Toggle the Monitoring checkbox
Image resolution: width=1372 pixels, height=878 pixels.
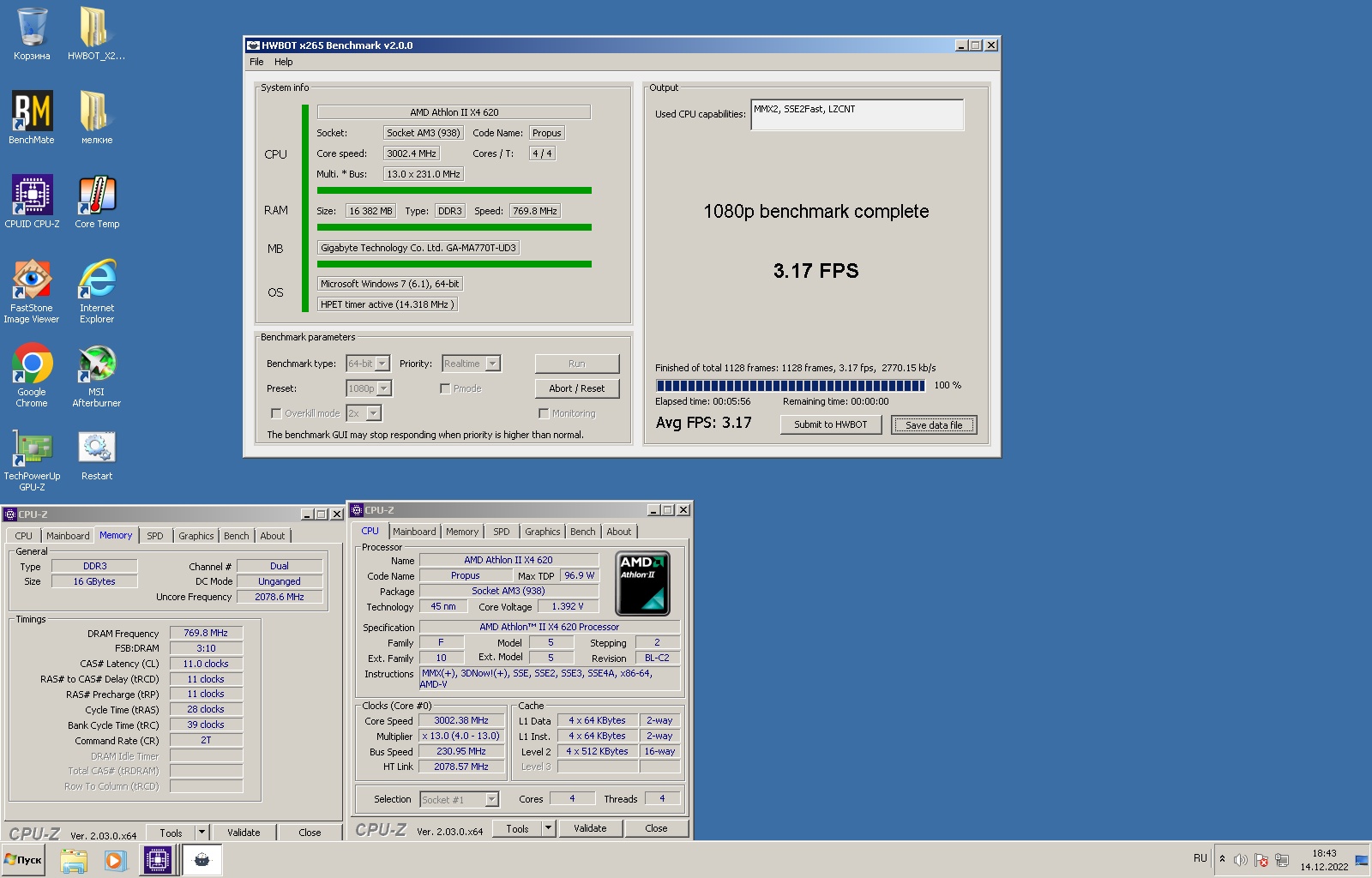click(544, 413)
